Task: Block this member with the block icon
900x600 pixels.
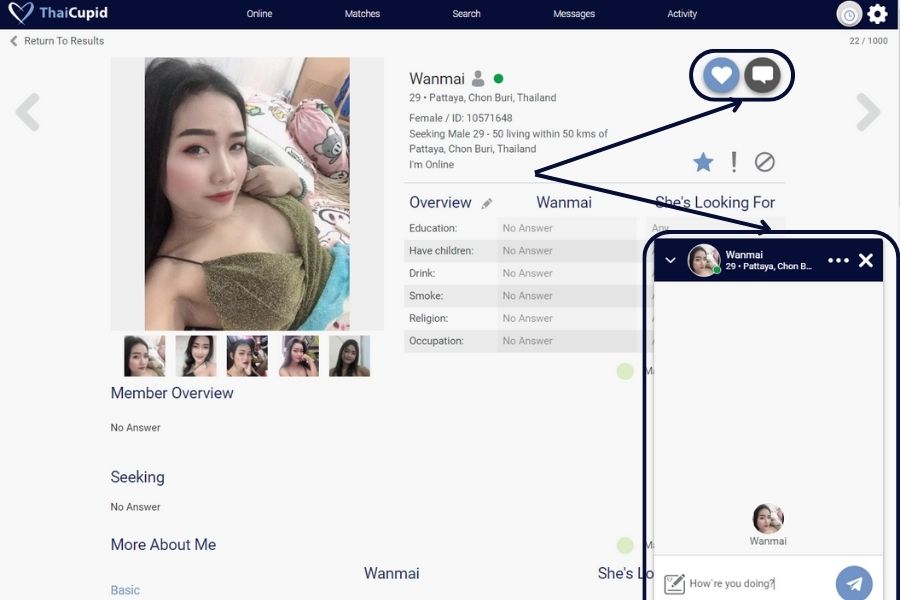Action: [765, 162]
